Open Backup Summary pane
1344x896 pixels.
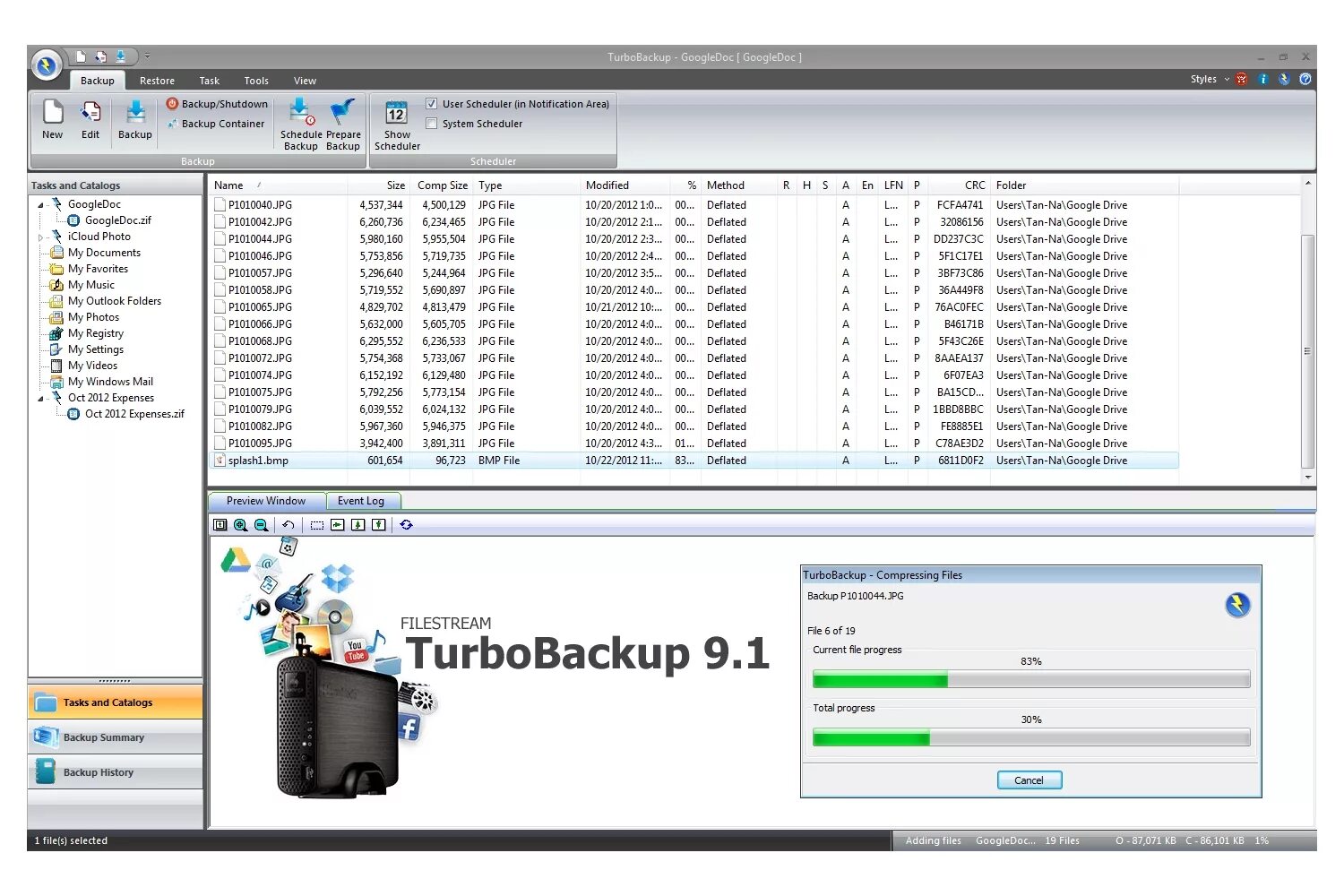[x=115, y=737]
